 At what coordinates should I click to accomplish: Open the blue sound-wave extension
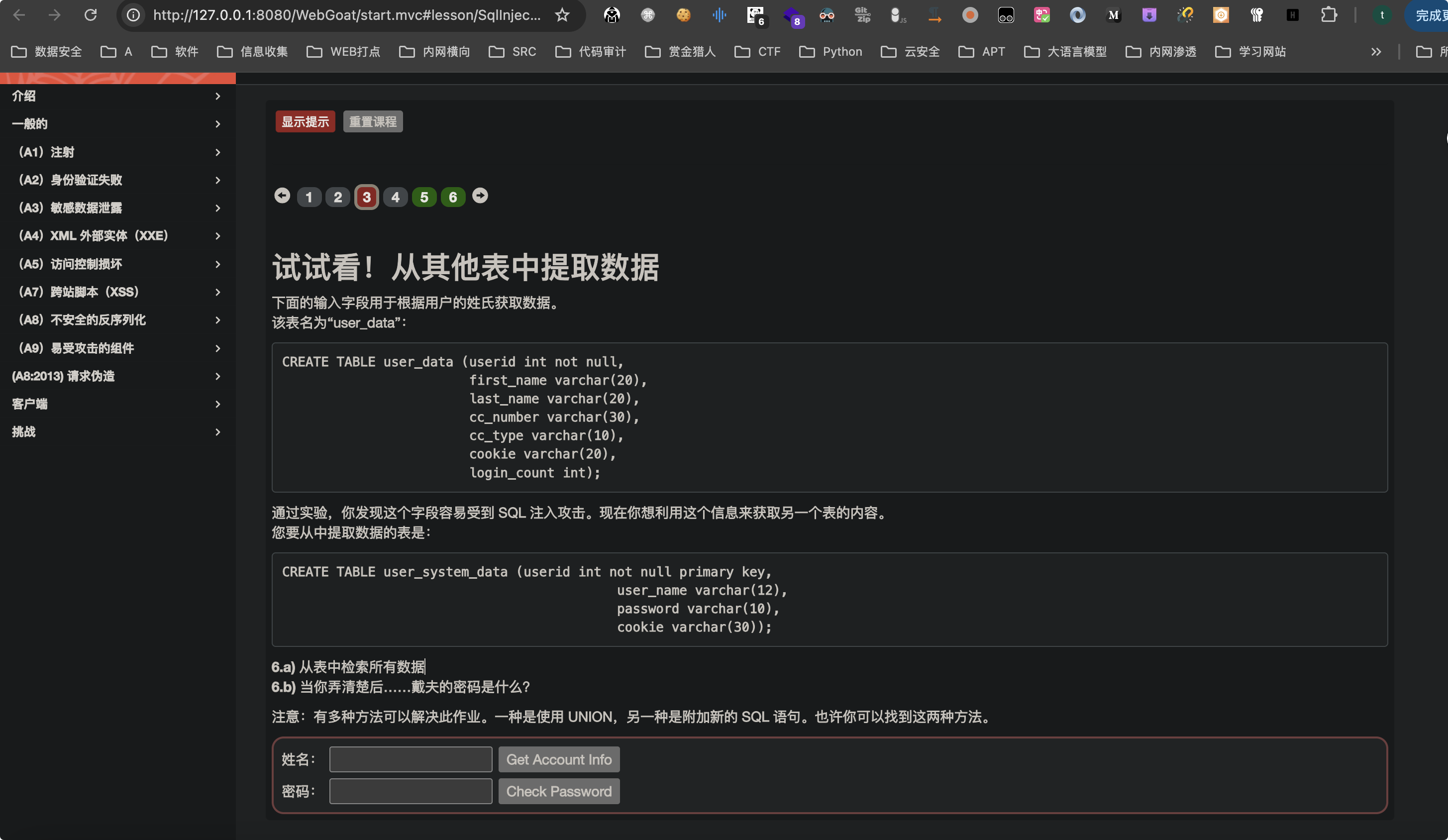(720, 15)
